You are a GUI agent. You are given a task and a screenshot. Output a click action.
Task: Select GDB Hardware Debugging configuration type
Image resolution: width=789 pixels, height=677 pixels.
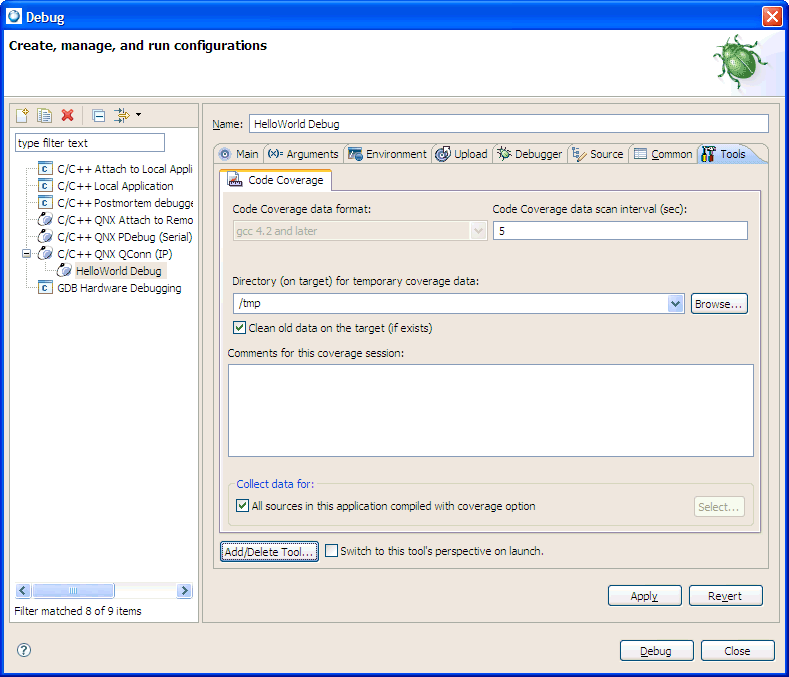coord(119,288)
